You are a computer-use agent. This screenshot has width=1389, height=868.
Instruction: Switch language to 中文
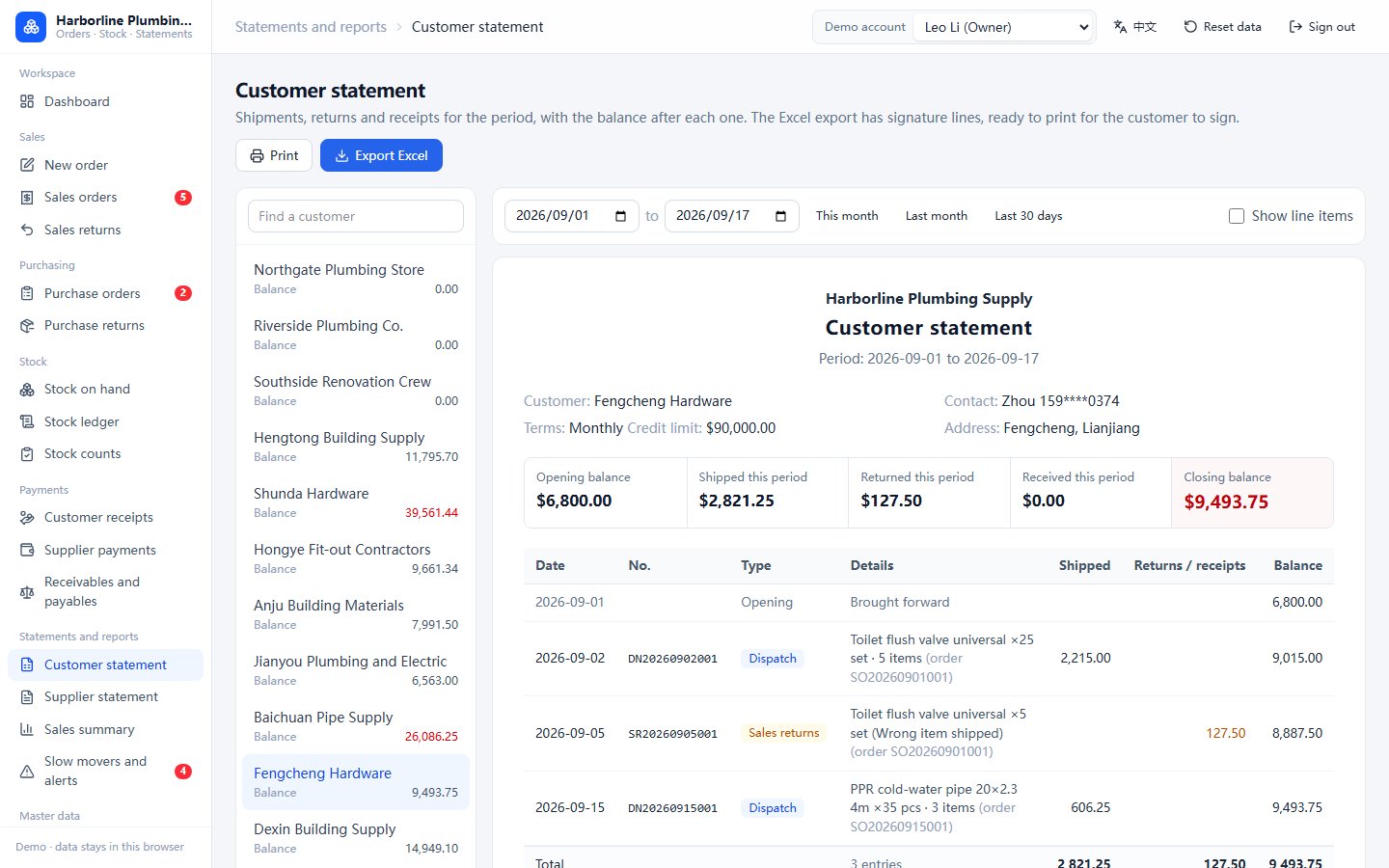1134,27
